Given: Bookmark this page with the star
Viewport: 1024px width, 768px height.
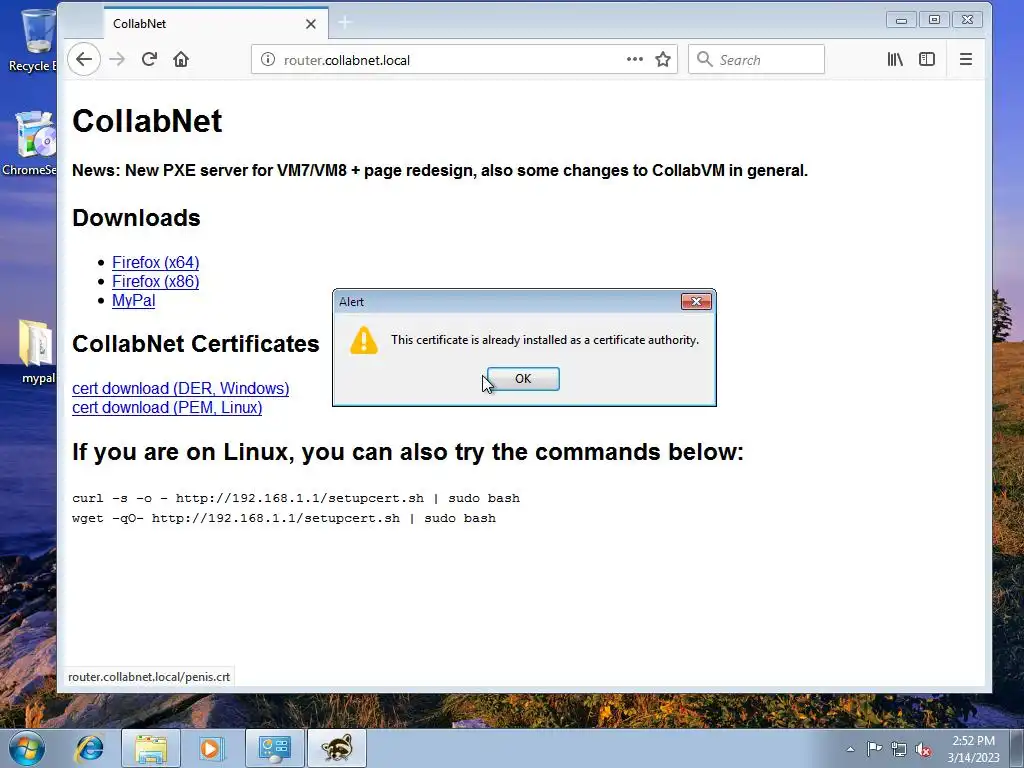Looking at the screenshot, I should click(663, 59).
